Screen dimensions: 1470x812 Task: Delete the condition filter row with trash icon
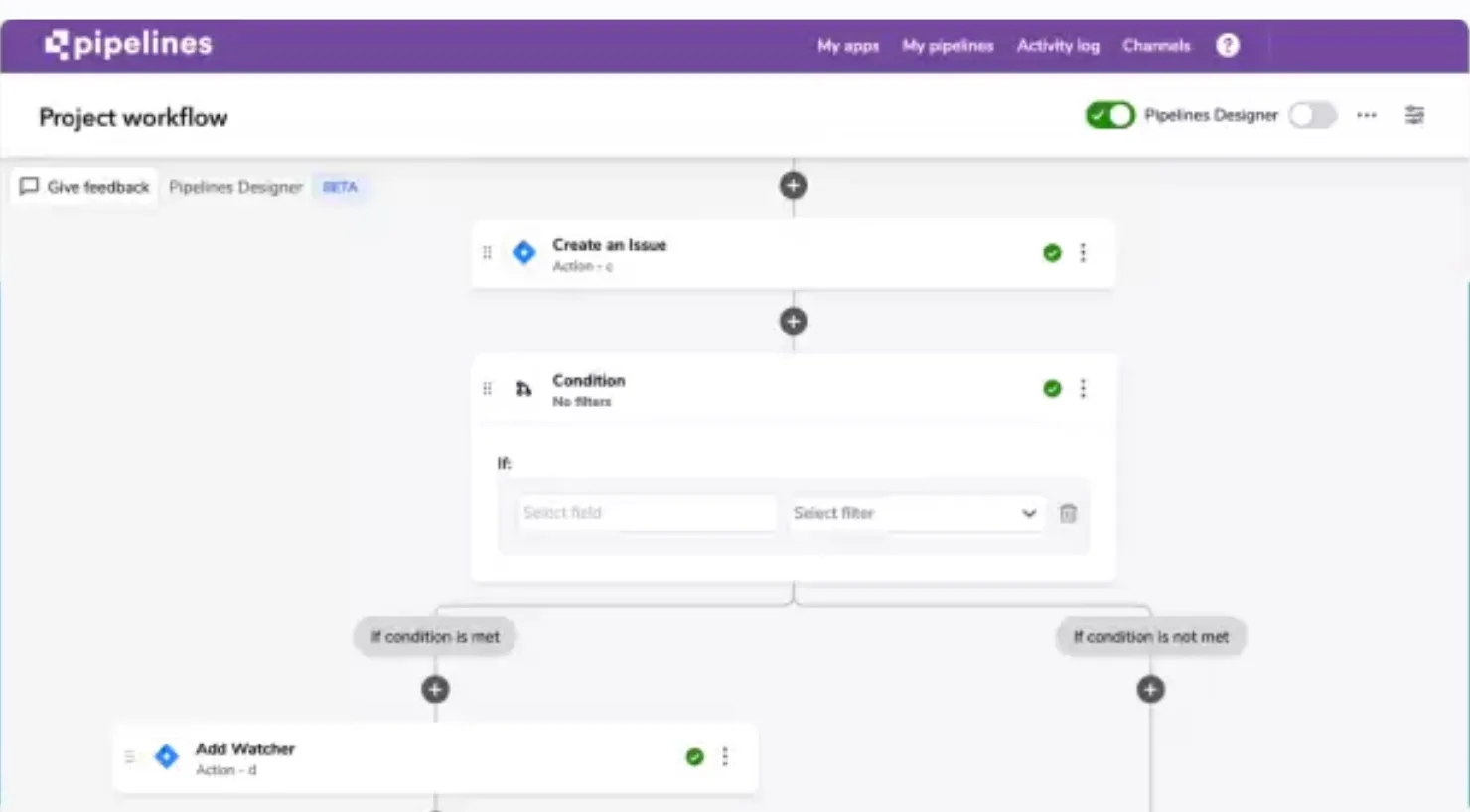click(x=1068, y=513)
